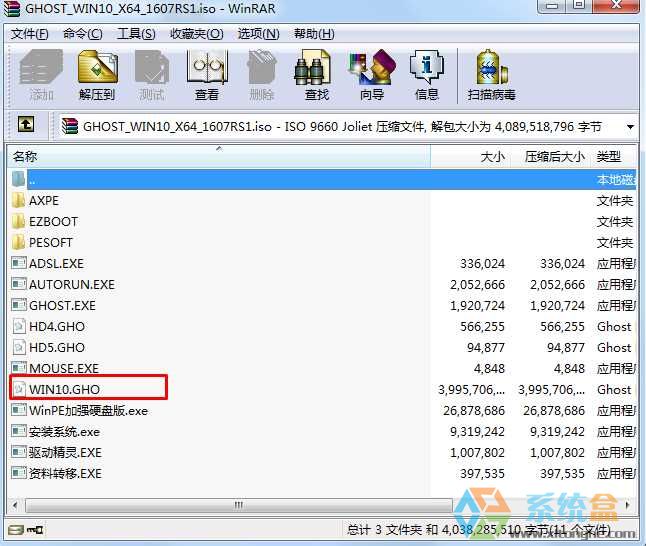
Task: Click the WinRAR title bar icon
Action: coord(12,8)
